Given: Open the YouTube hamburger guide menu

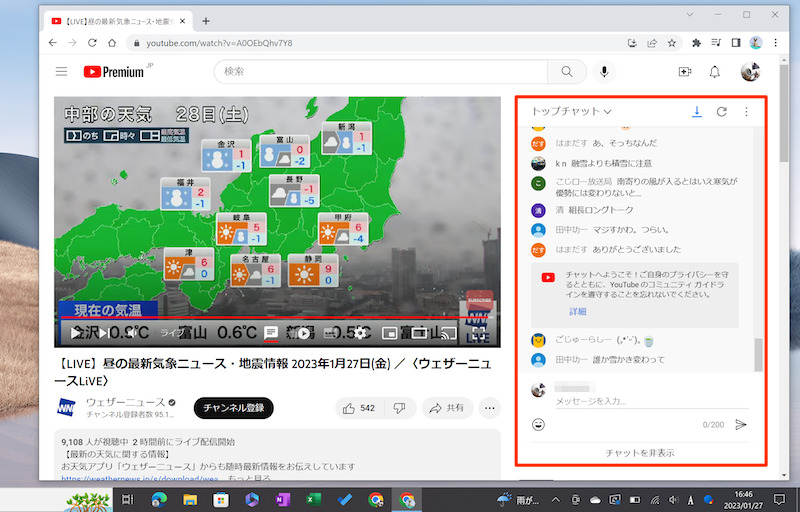Looking at the screenshot, I should click(x=61, y=72).
